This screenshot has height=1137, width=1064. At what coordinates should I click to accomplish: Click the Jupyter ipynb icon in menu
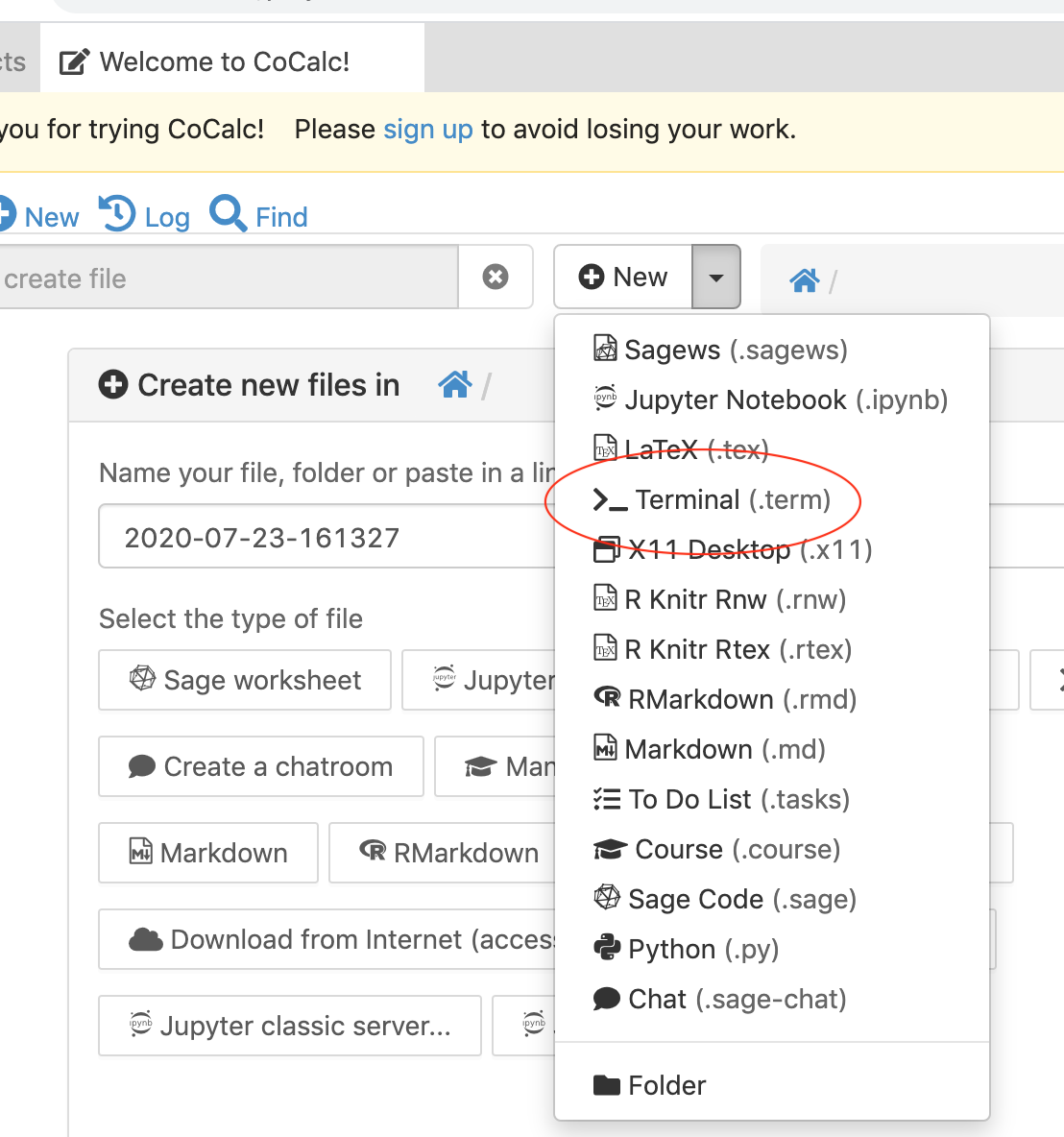(x=606, y=399)
